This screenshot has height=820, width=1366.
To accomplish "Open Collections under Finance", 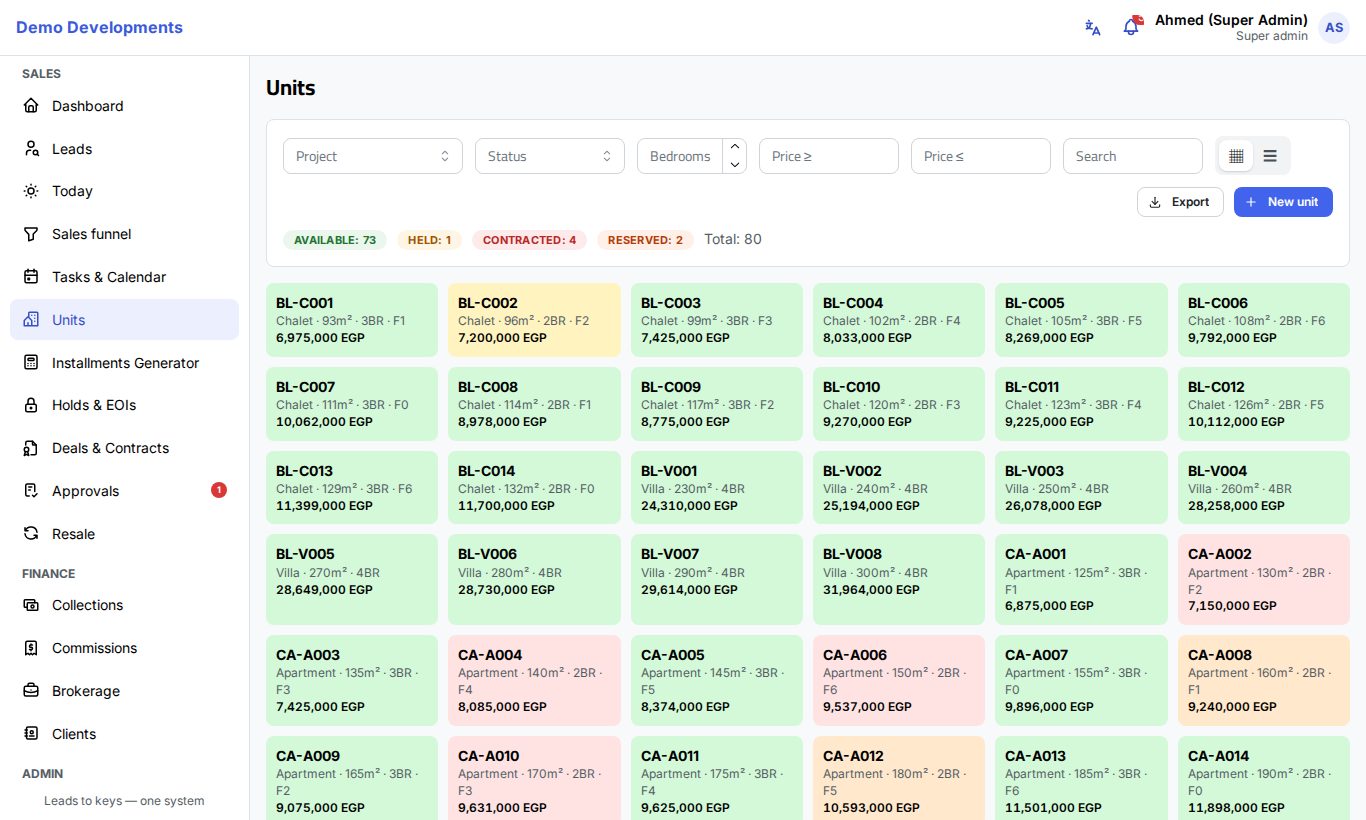I will point(125,605).
